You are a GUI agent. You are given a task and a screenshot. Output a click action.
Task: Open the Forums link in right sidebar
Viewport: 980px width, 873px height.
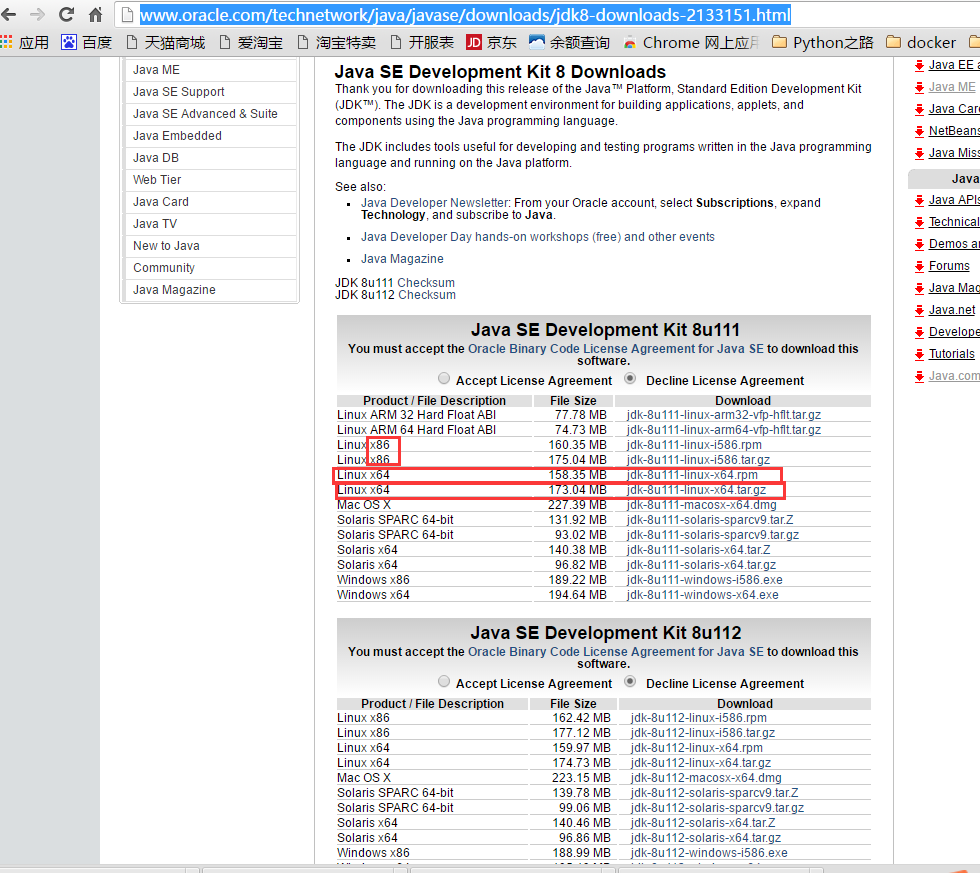tap(949, 266)
